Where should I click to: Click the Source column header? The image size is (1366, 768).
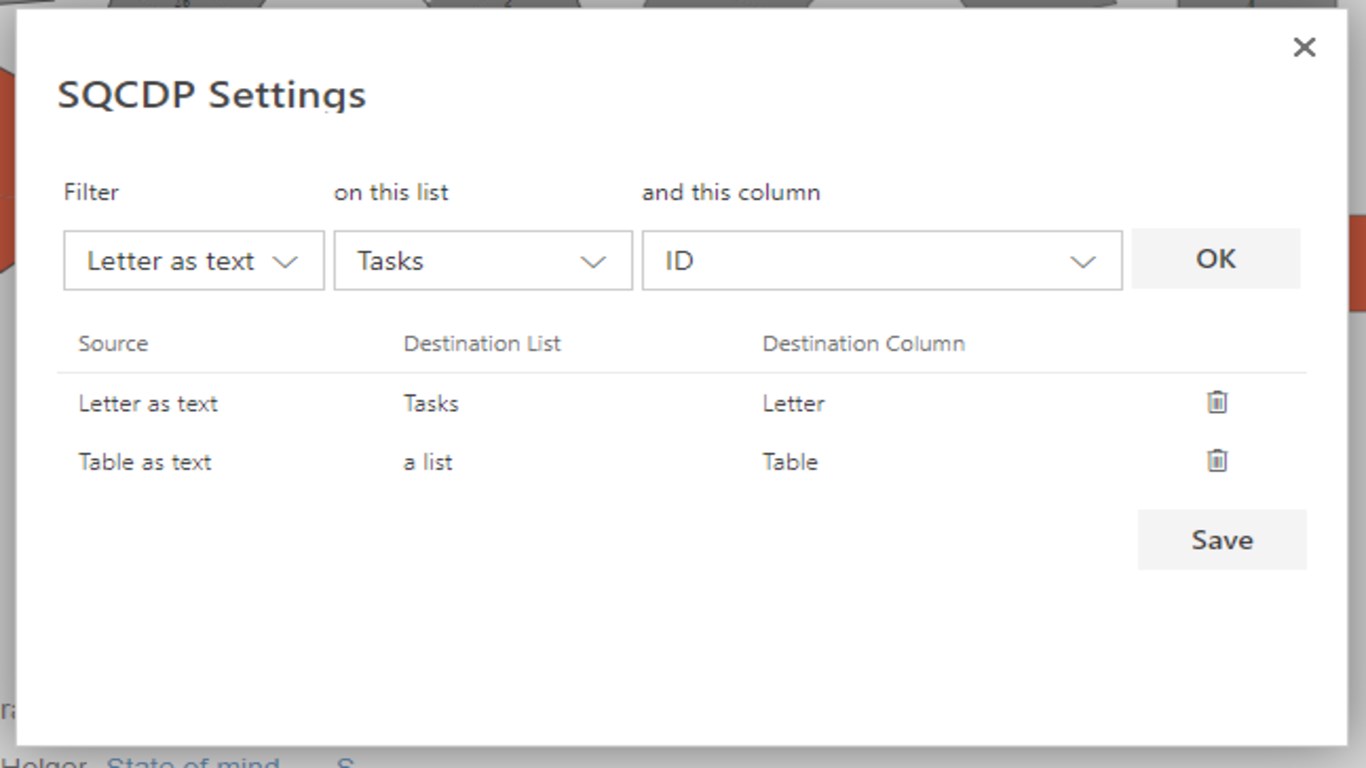pyautogui.click(x=113, y=344)
